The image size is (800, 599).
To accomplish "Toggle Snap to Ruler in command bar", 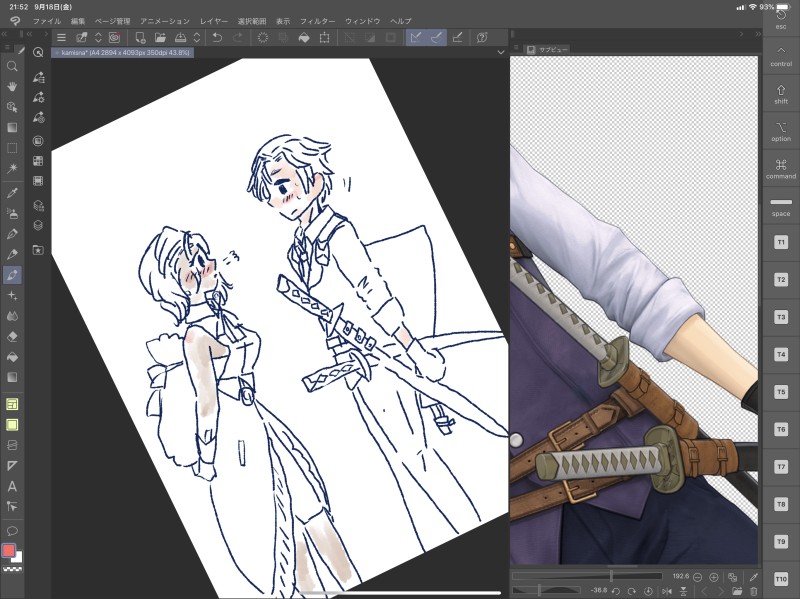I will tap(416, 37).
